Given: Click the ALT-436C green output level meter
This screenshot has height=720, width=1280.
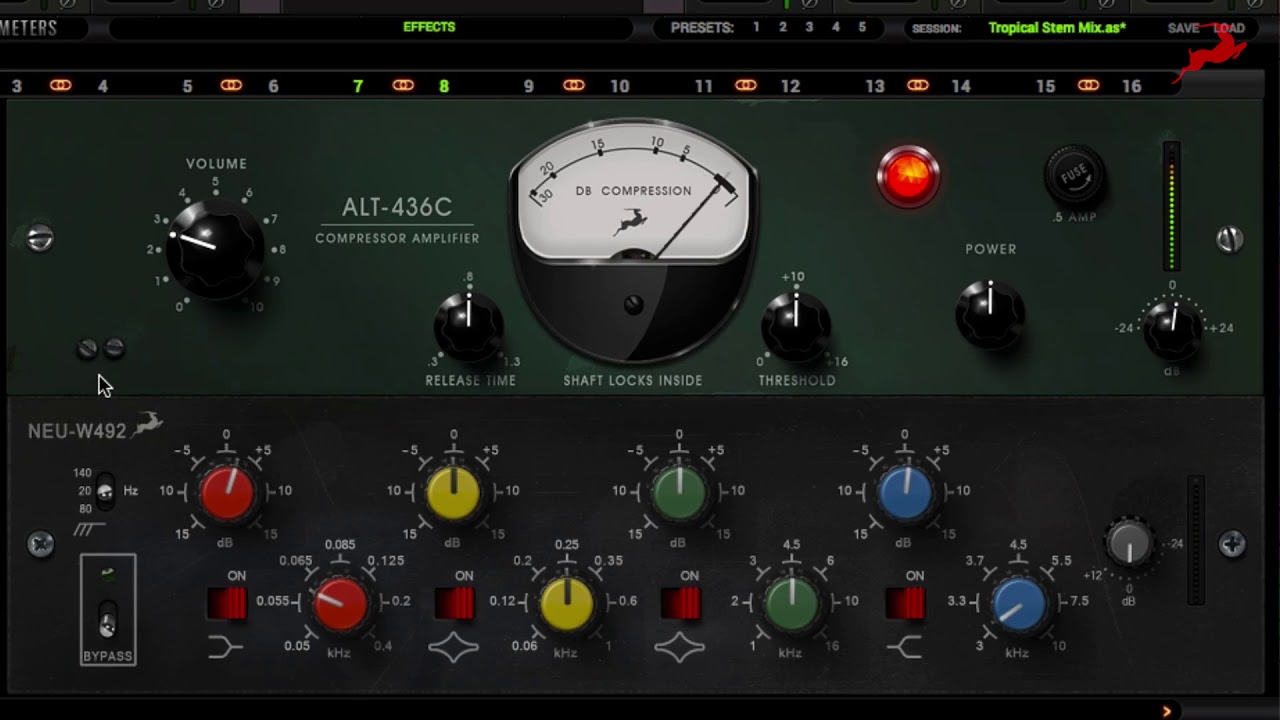Looking at the screenshot, I should click(1171, 207).
